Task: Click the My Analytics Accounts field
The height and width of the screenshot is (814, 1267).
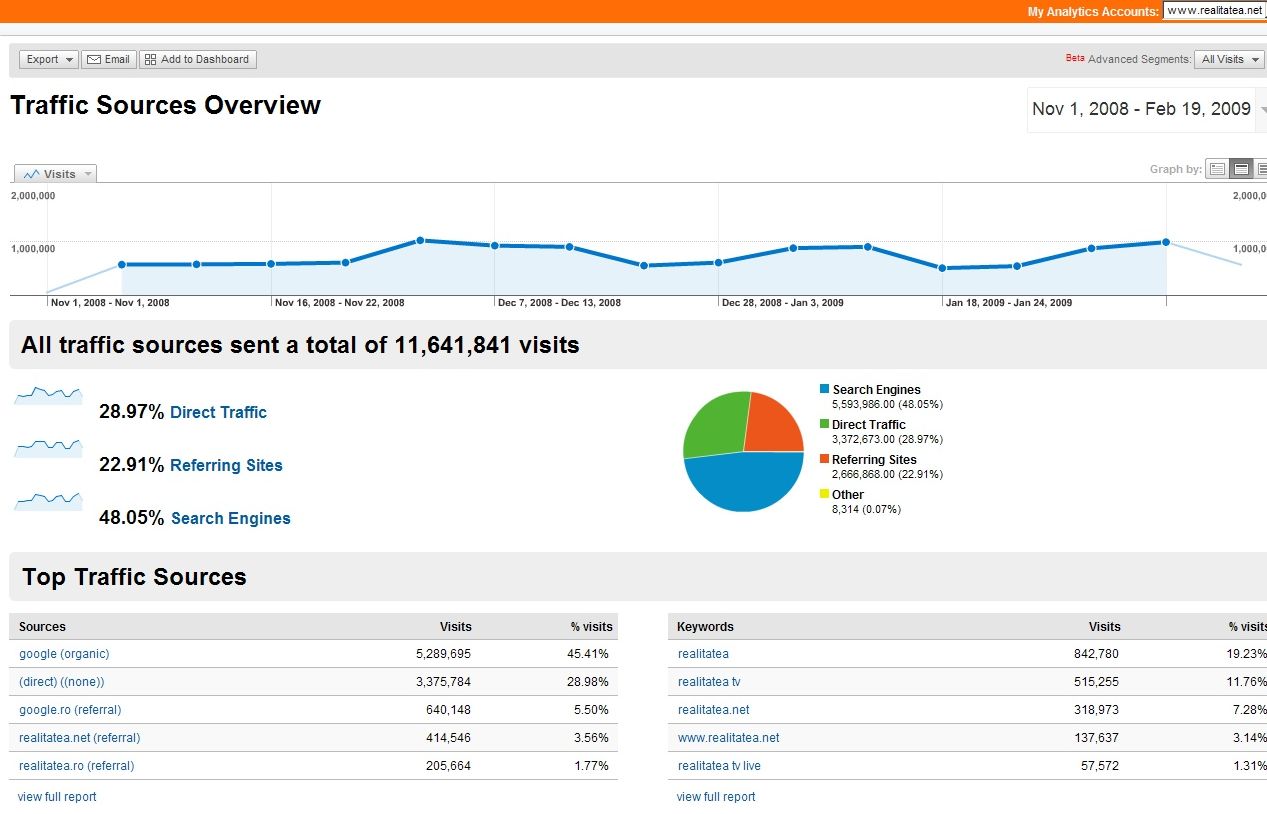Action: [1214, 11]
